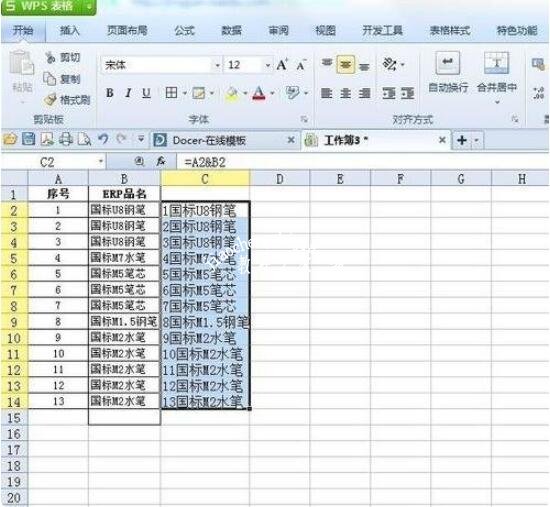Center text horizontally
Viewport: 550px width, 507px height.
pyautogui.click(x=346, y=93)
